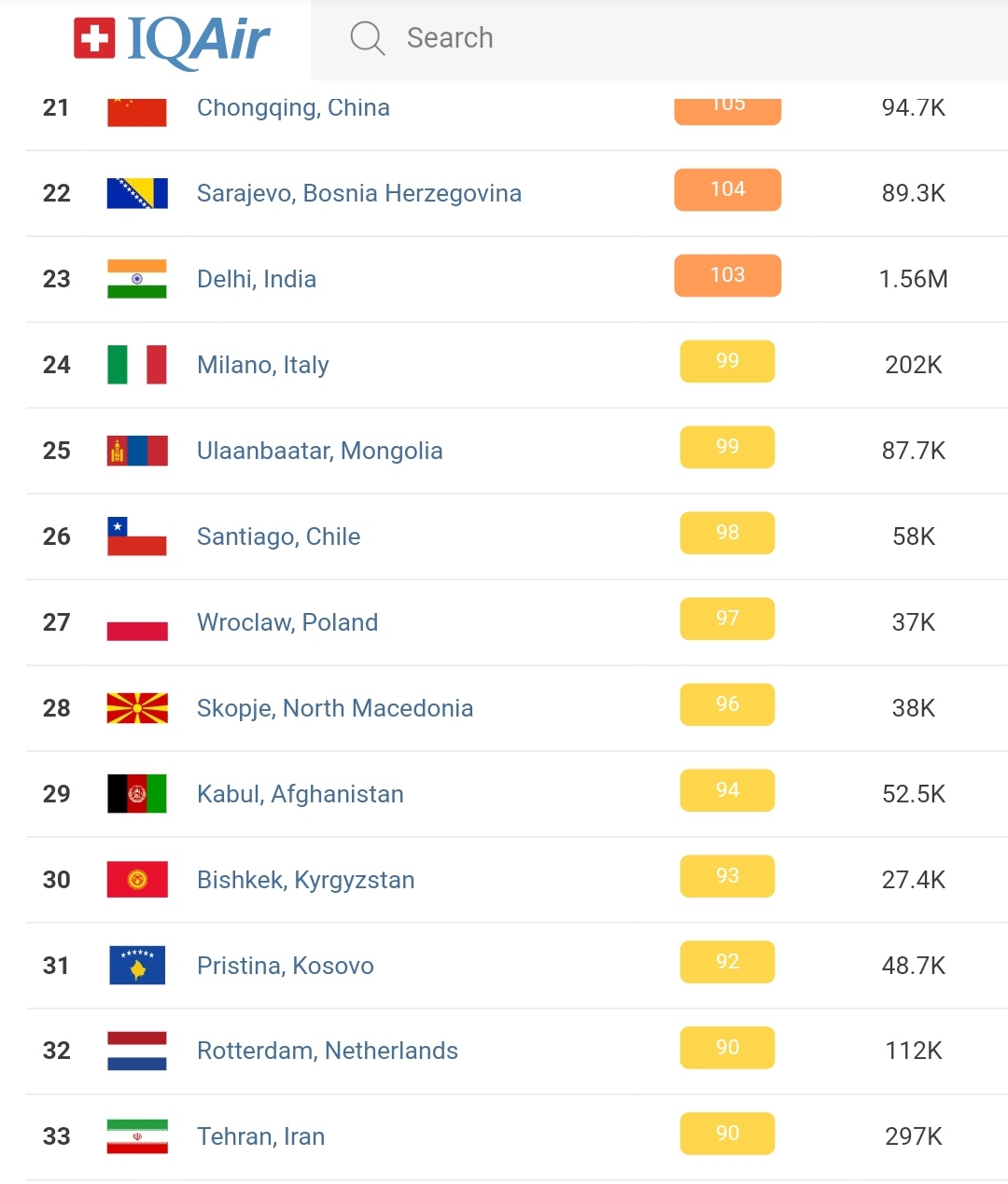The image size is (1008, 1184).
Task: Open Rotterdam, Netherlands city page
Action: point(327,1051)
